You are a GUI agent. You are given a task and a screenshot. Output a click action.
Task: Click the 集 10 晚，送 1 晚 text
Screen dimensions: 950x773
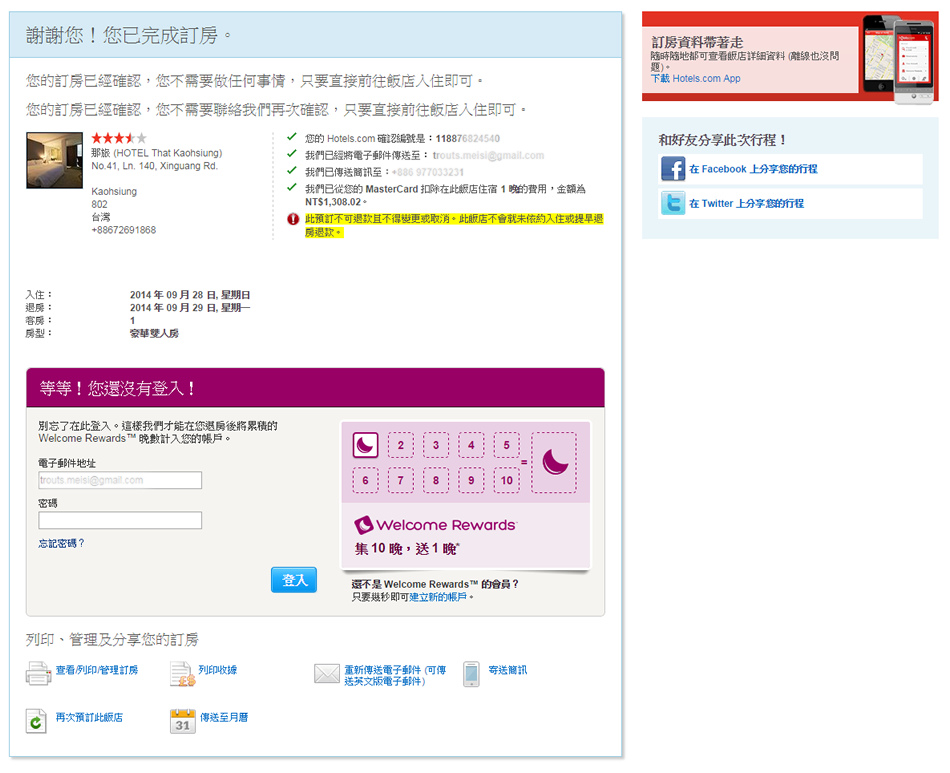point(407,549)
